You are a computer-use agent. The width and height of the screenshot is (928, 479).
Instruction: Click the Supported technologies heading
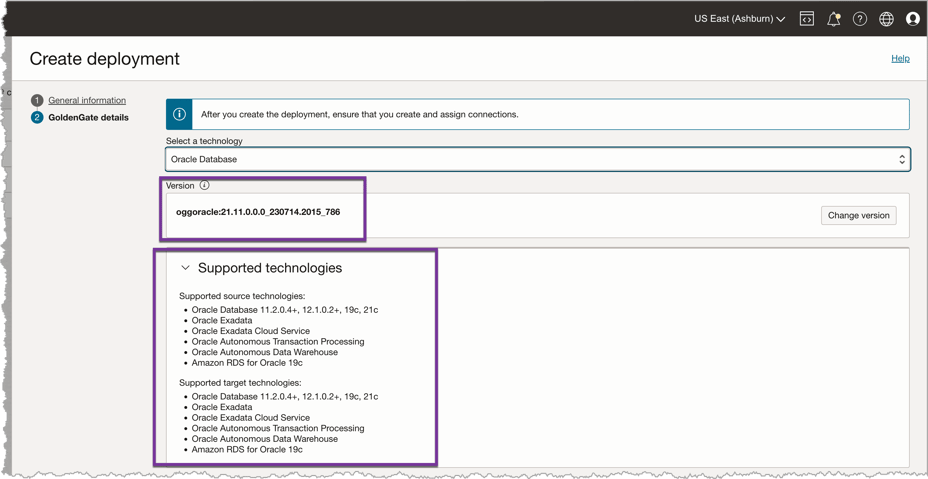tap(270, 268)
